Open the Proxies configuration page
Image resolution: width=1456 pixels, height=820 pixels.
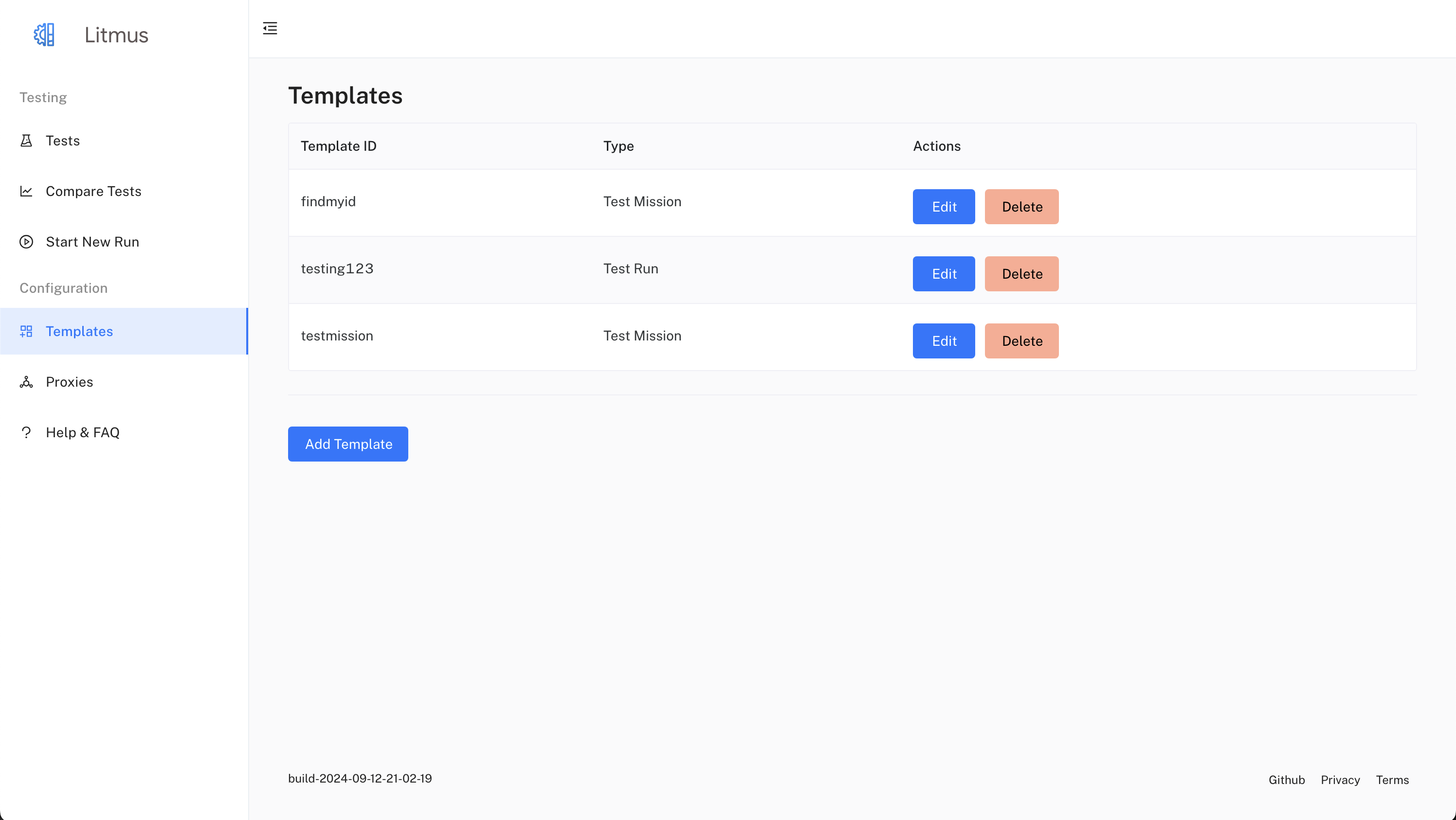click(x=124, y=382)
